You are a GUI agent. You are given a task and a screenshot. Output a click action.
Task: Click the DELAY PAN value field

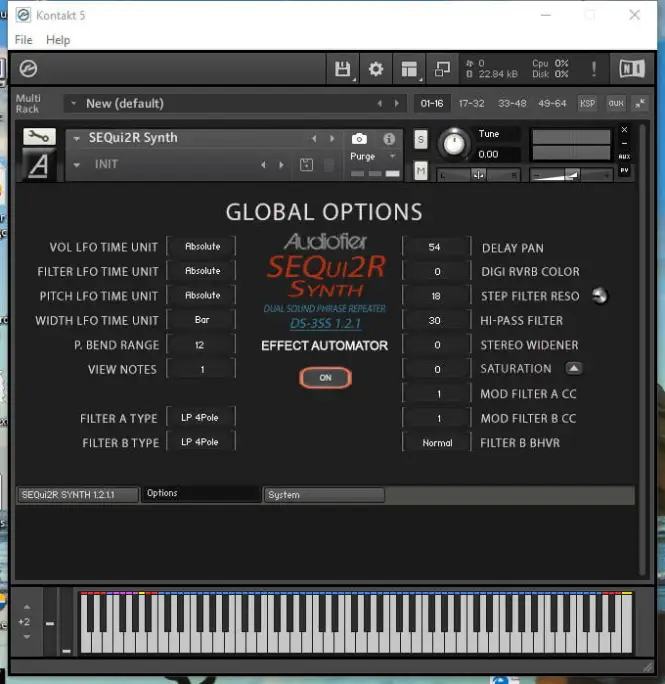(437, 247)
